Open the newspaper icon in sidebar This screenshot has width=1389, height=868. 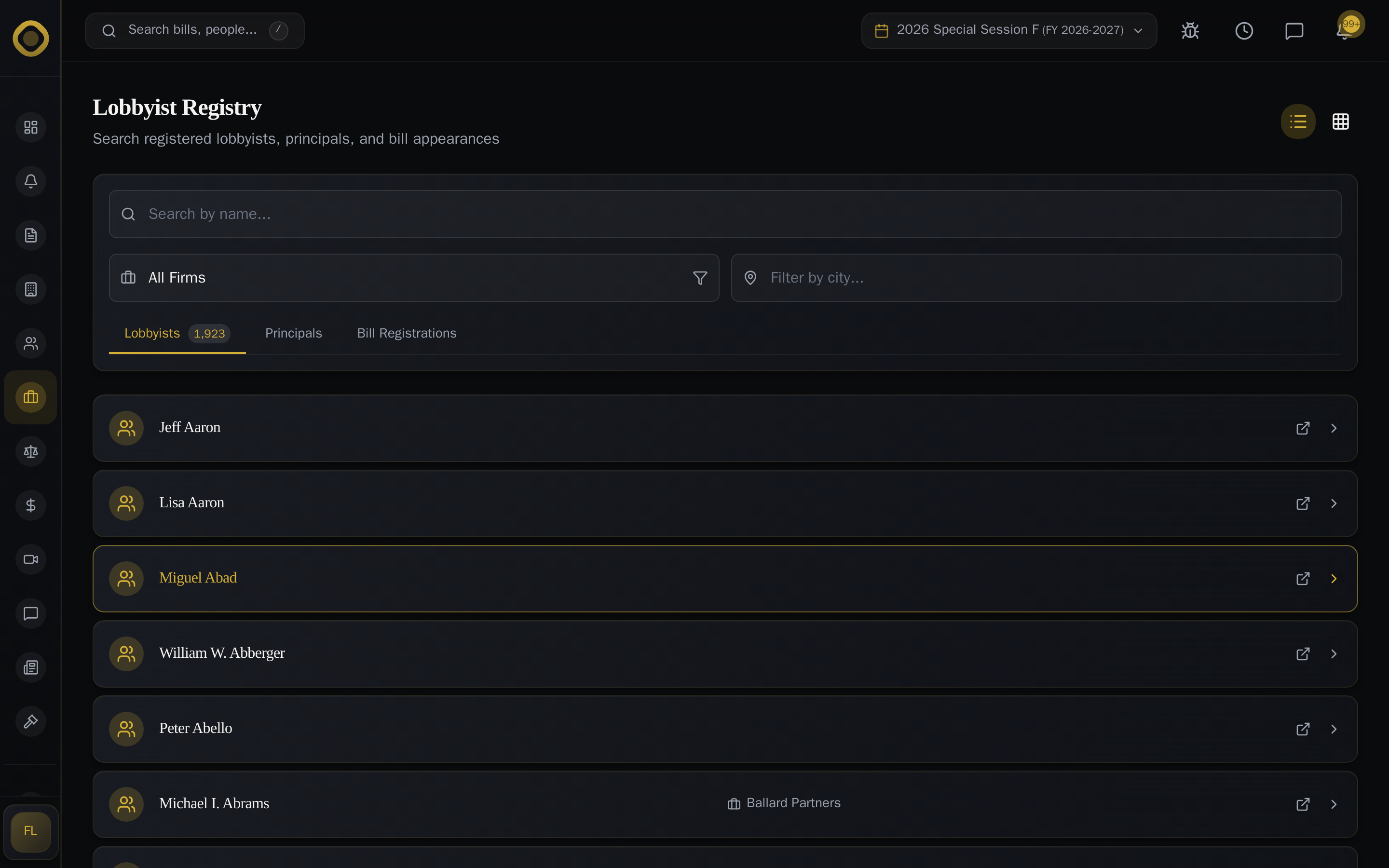pyautogui.click(x=30, y=667)
